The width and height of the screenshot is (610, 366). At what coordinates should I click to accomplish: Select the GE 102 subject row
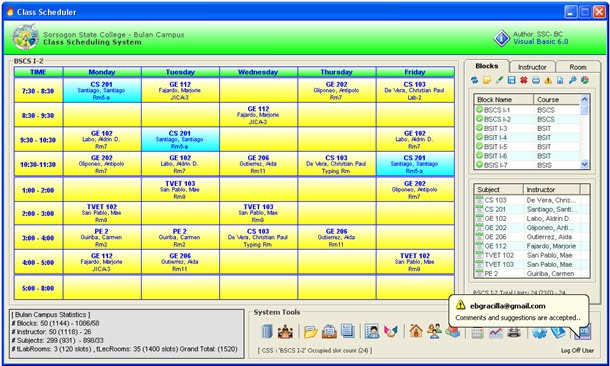coord(532,219)
